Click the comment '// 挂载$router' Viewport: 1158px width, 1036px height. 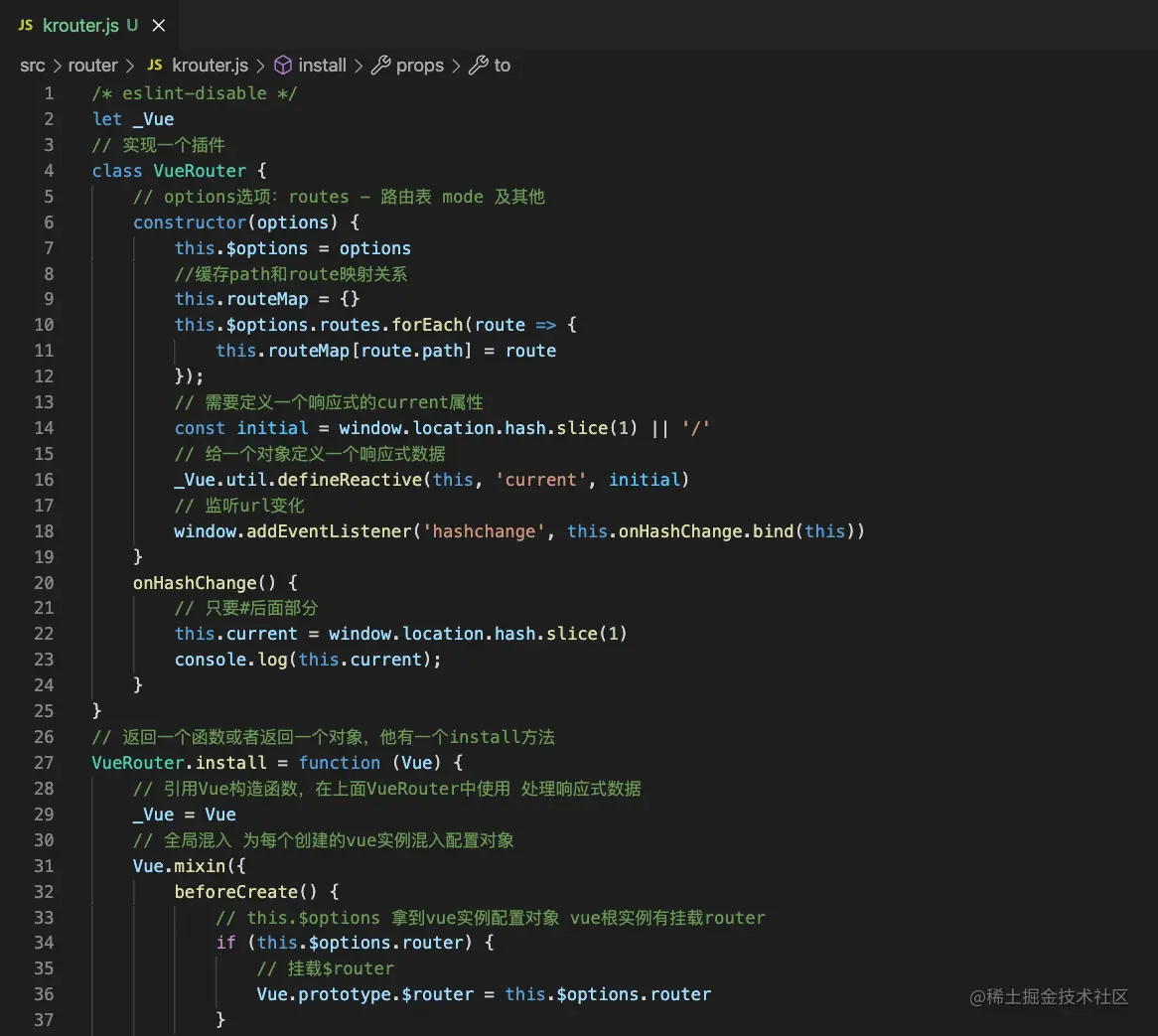(325, 968)
